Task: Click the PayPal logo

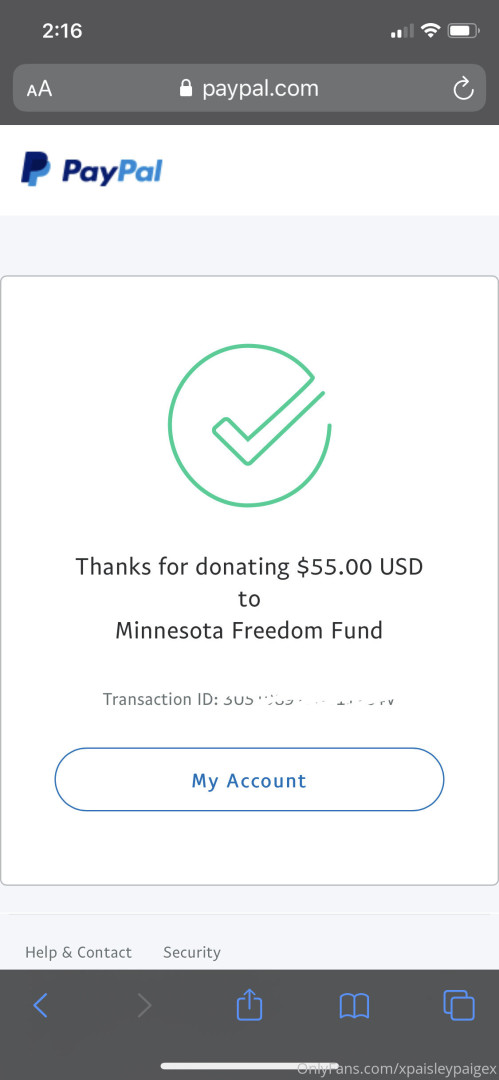Action: click(x=92, y=169)
